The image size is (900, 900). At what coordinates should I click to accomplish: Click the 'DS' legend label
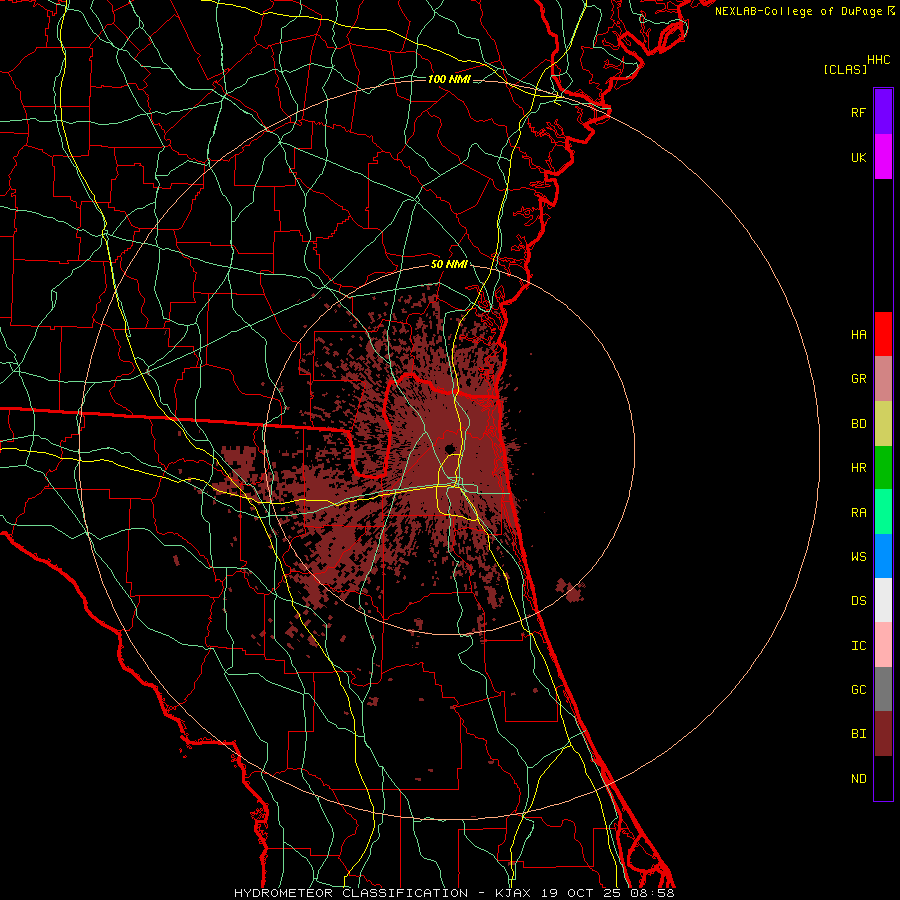858,600
